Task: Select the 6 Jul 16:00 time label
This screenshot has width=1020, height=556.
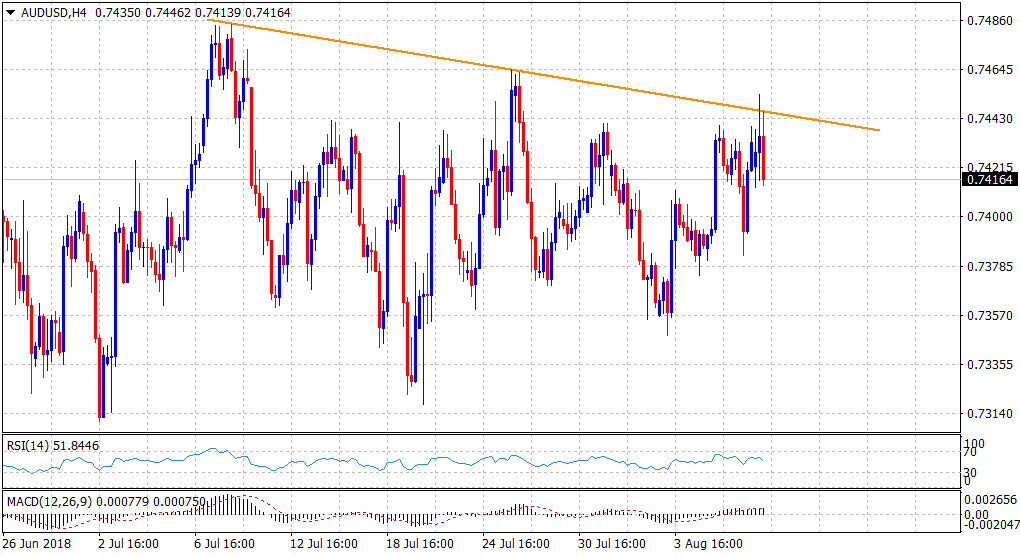Action: pyautogui.click(x=222, y=544)
